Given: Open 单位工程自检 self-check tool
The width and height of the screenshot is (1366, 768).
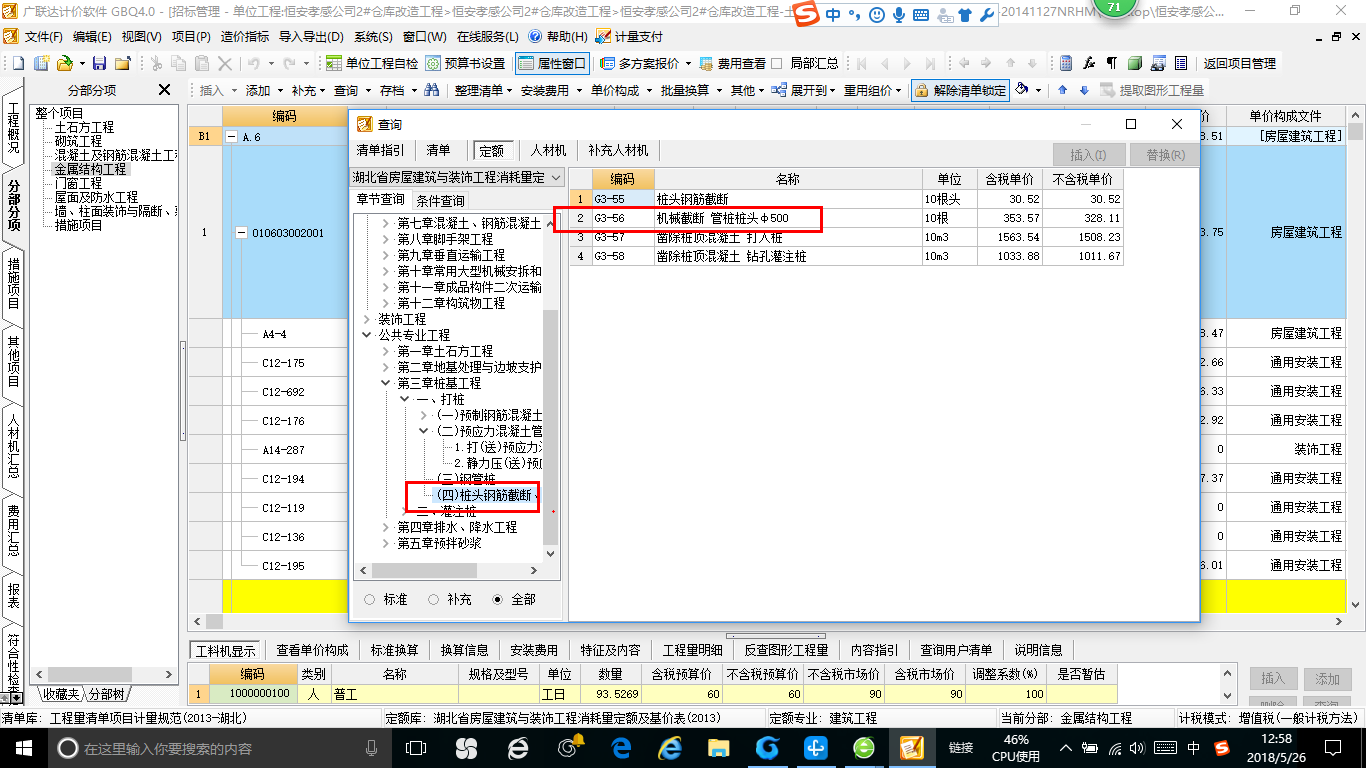Looking at the screenshot, I should (372, 63).
